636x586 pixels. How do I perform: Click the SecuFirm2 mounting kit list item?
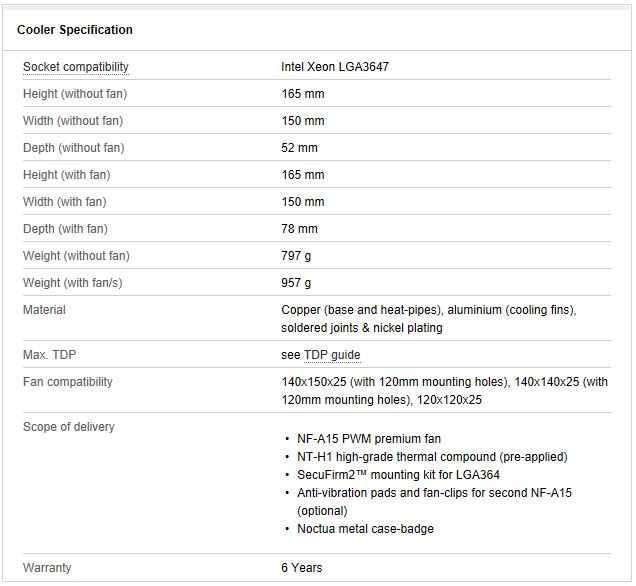click(x=398, y=475)
